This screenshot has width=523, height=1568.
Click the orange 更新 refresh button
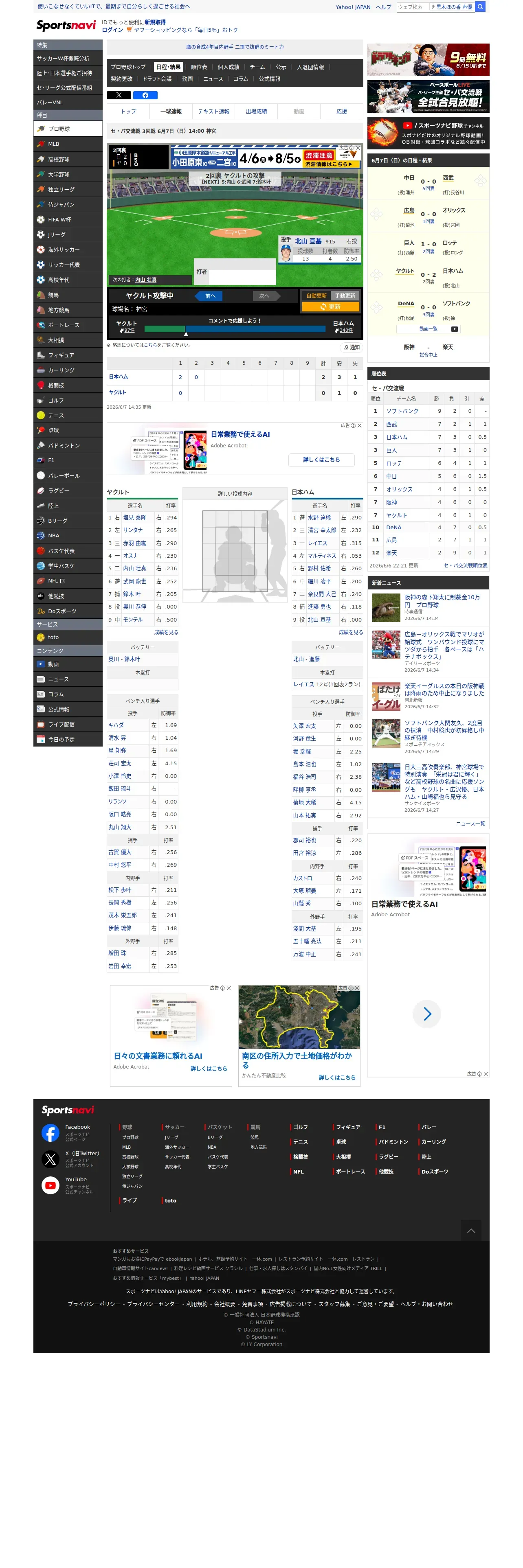point(331,307)
